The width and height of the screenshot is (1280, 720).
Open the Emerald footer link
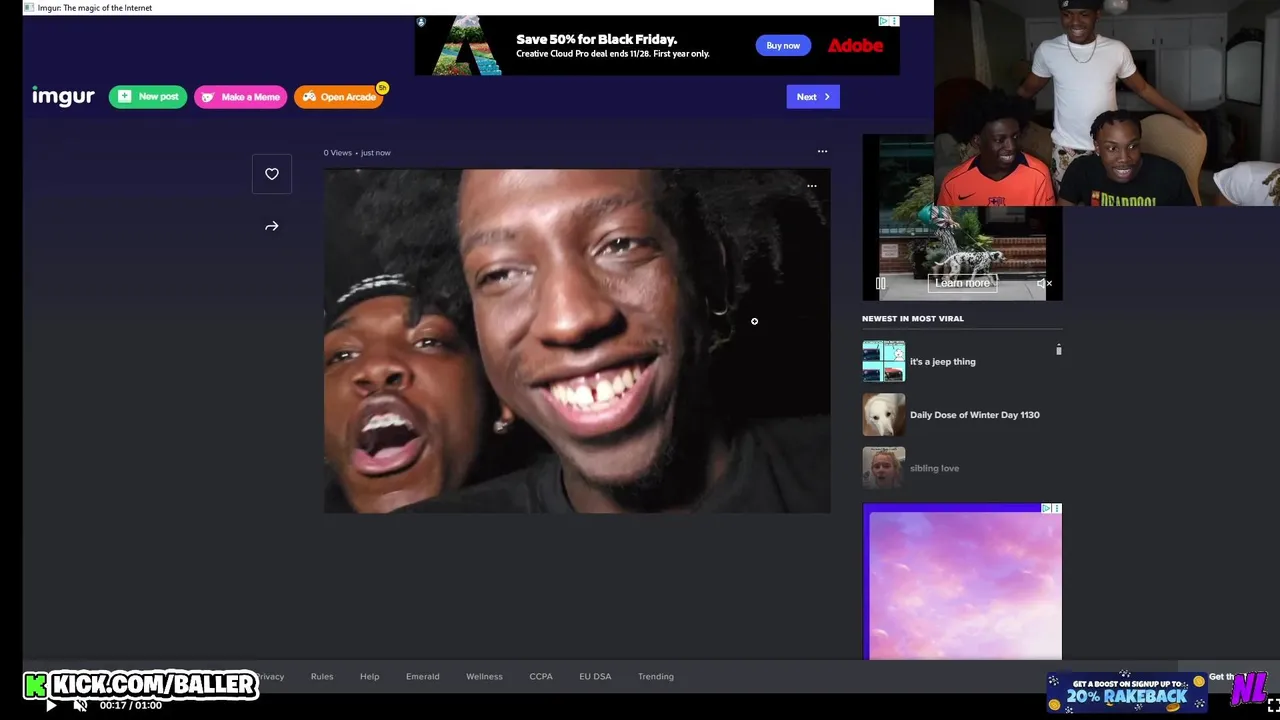pos(423,677)
